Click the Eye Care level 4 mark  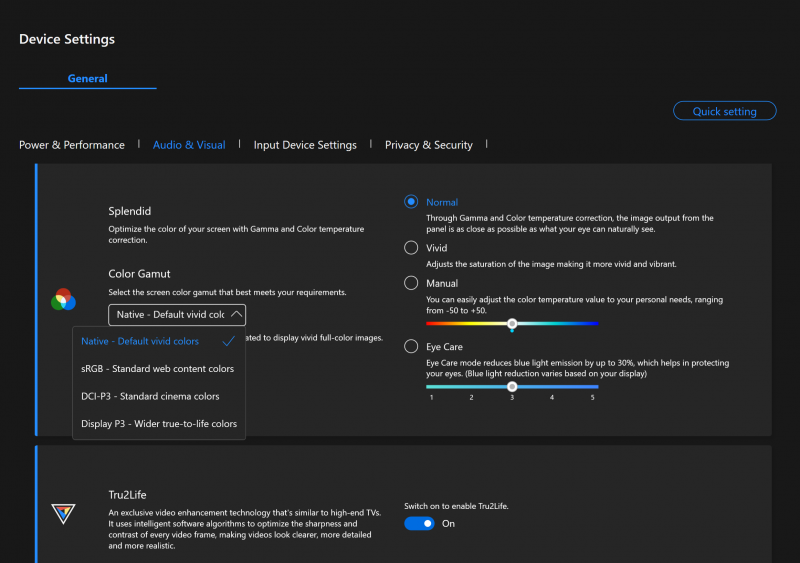click(552, 397)
